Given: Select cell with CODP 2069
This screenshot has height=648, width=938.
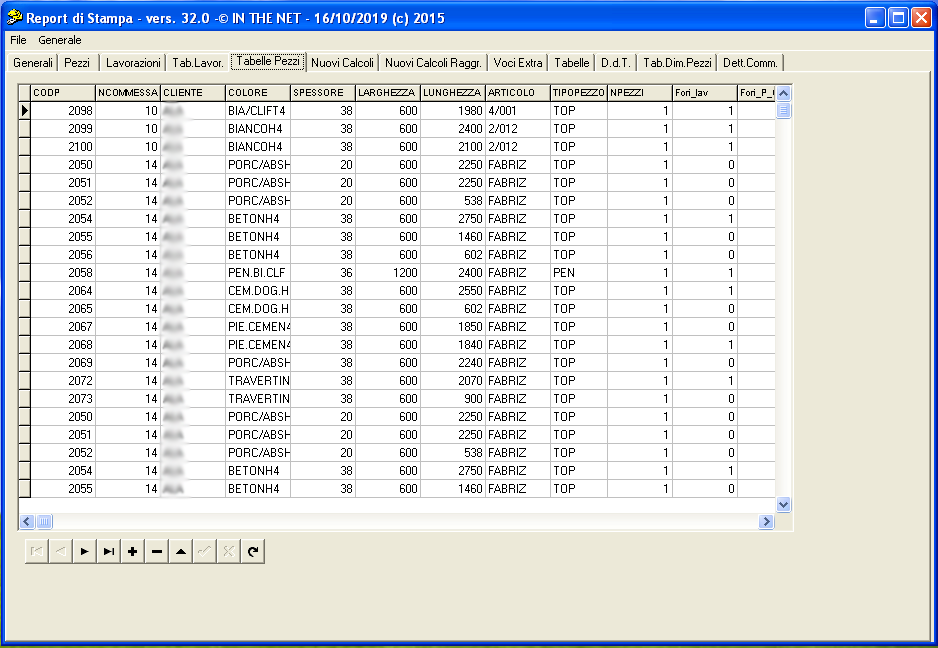Looking at the screenshot, I should coord(63,363).
